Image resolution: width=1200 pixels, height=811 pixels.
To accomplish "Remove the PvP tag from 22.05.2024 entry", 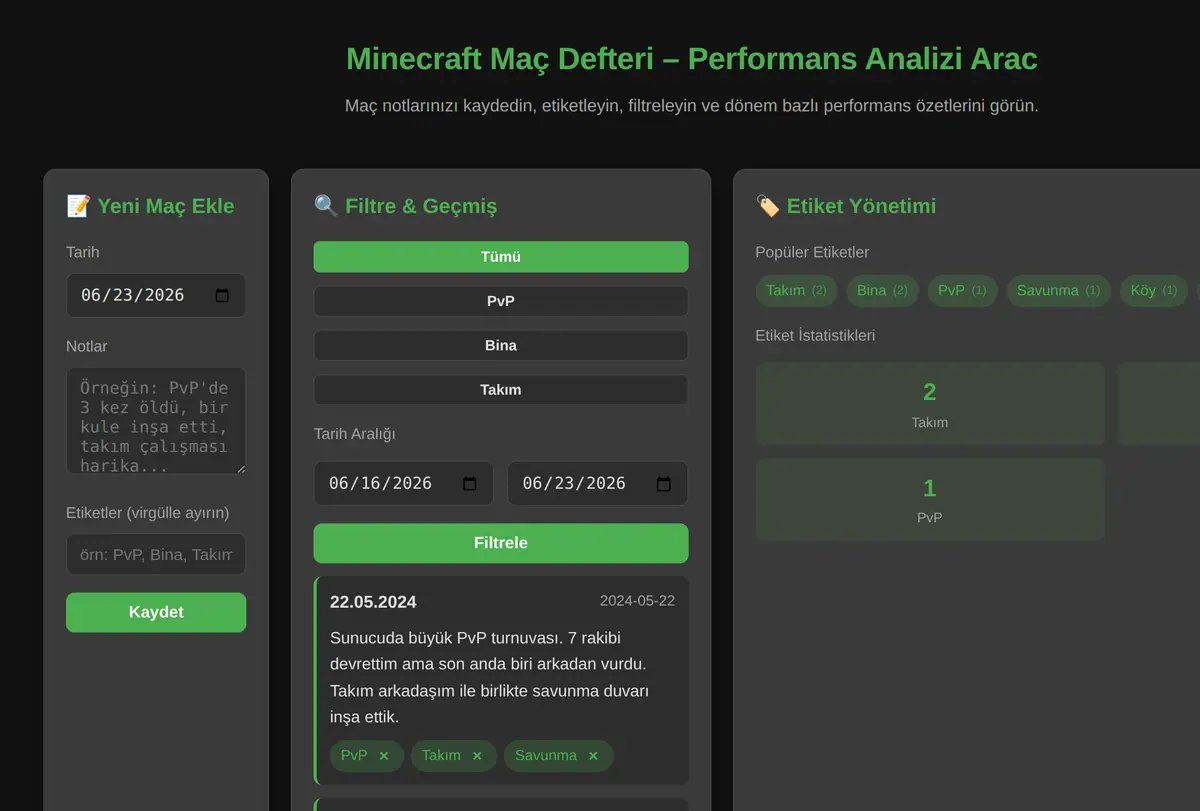I will (384, 756).
